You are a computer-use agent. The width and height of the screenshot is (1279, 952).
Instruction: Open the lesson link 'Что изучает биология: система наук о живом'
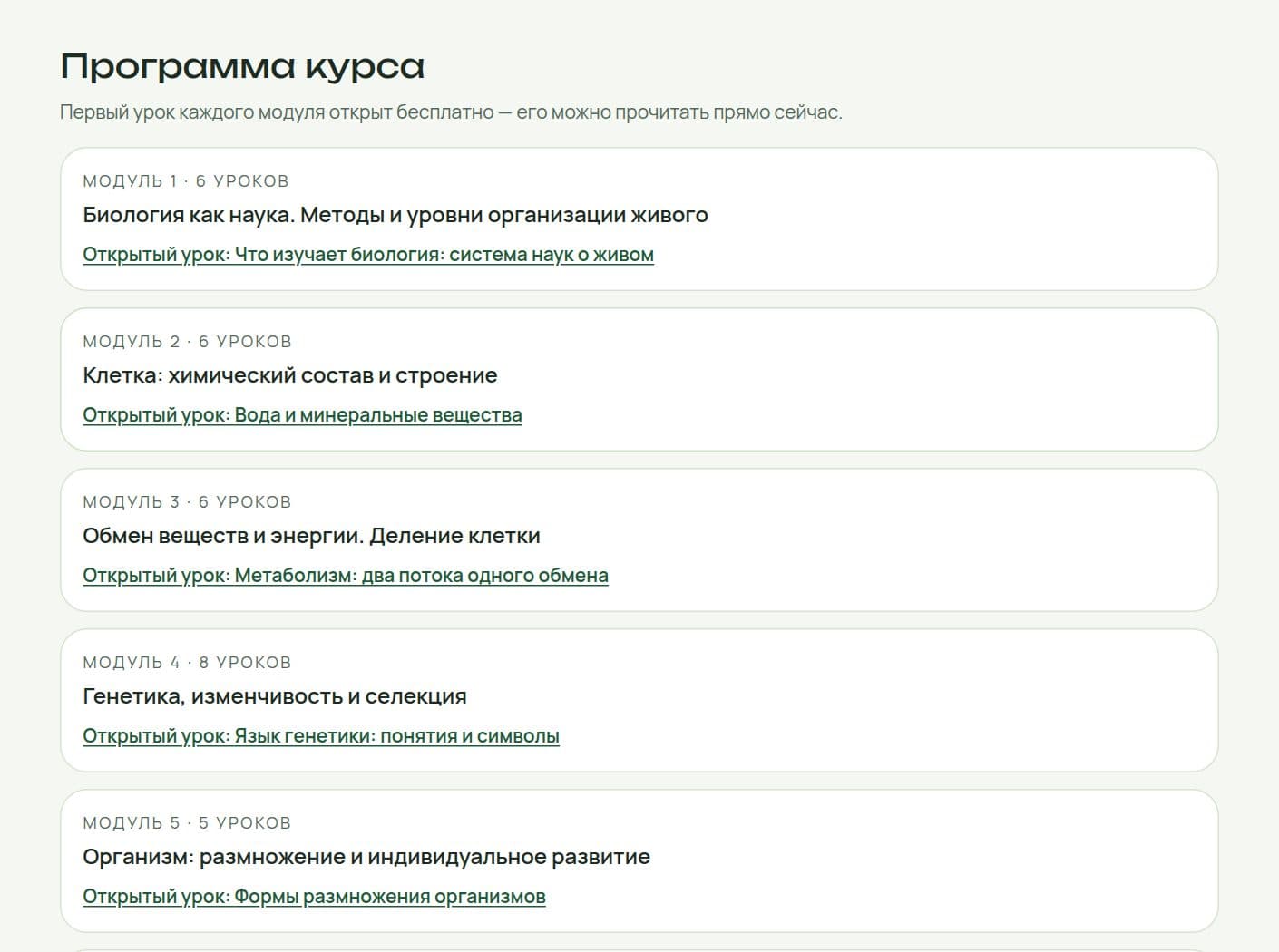368,255
